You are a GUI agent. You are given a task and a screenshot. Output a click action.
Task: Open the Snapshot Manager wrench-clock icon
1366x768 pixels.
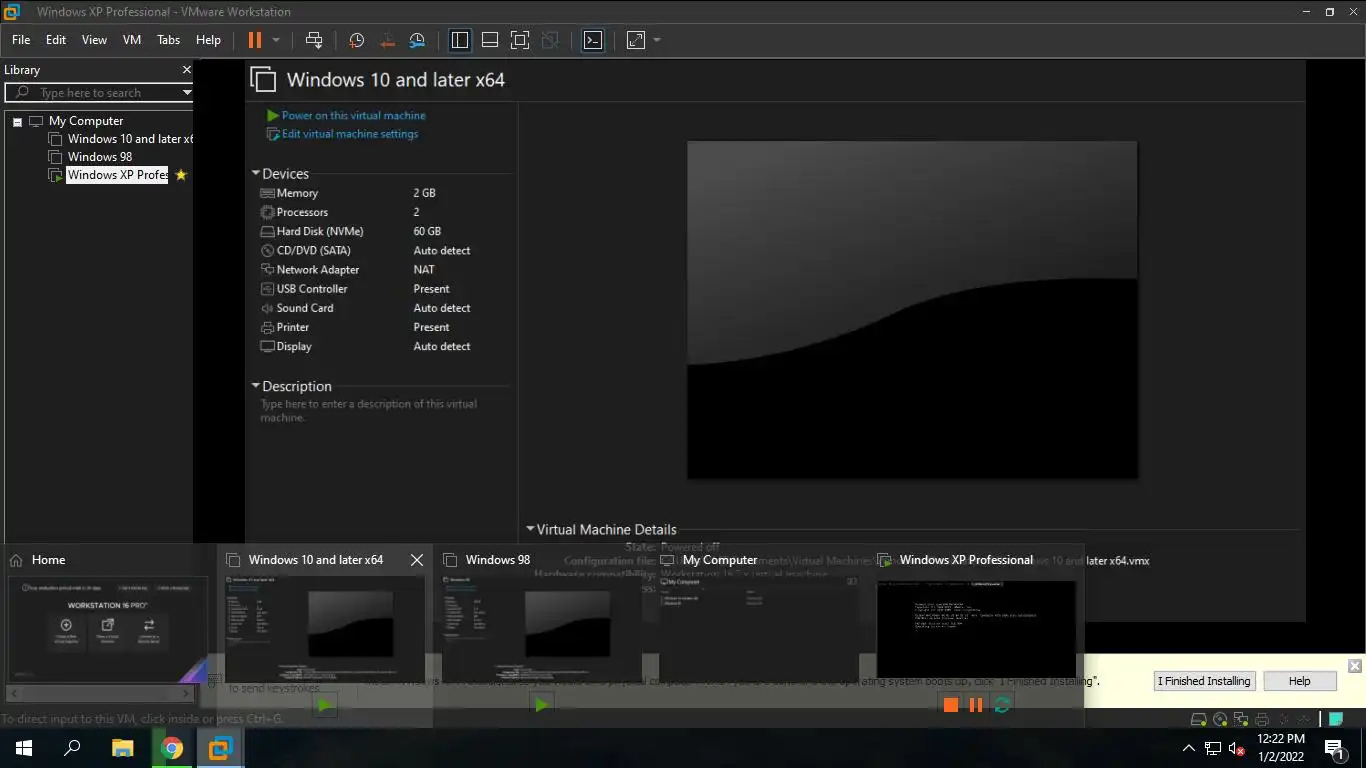417,40
